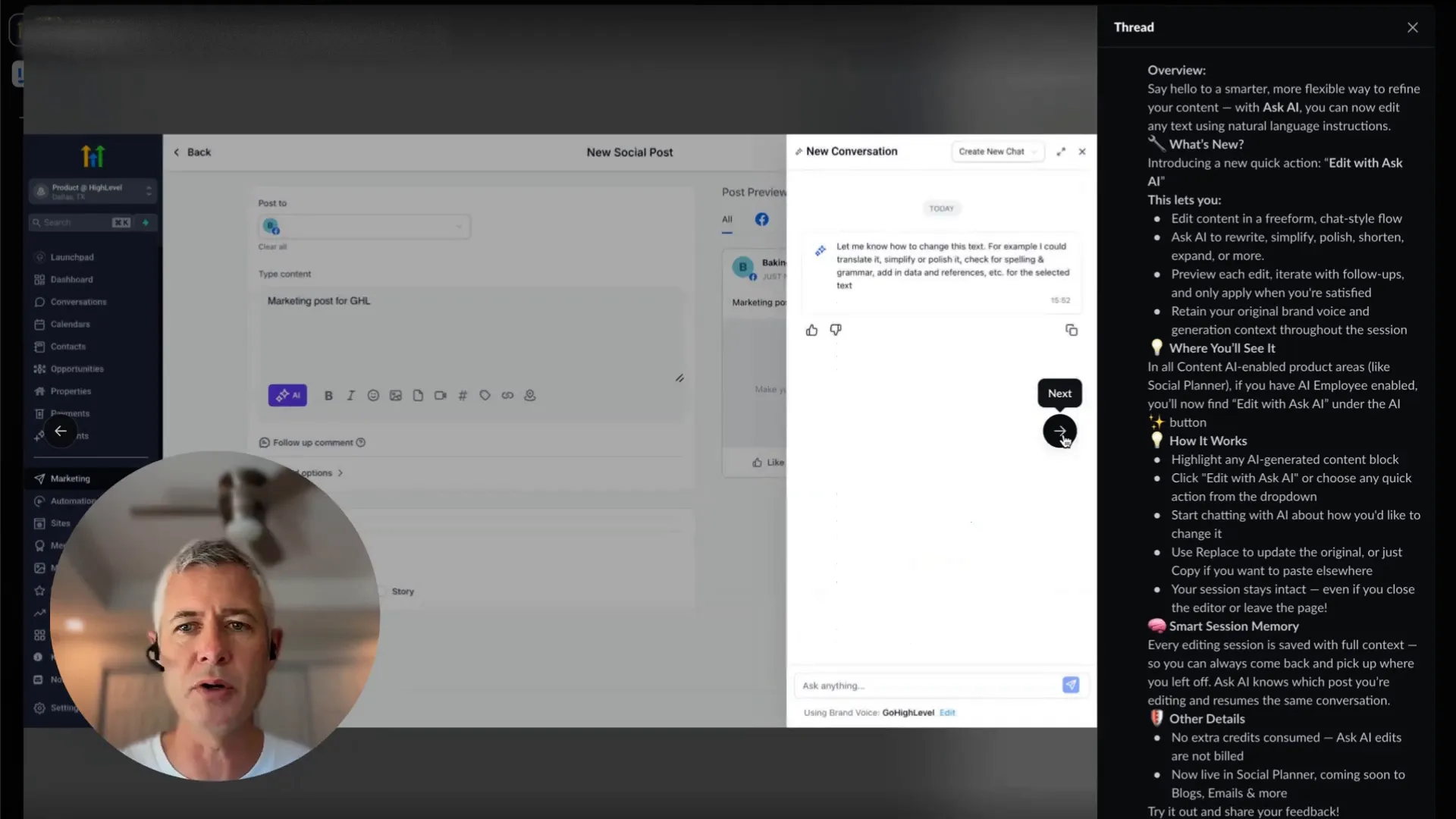
Task: Send the Ask AI message
Action: coord(1071,685)
